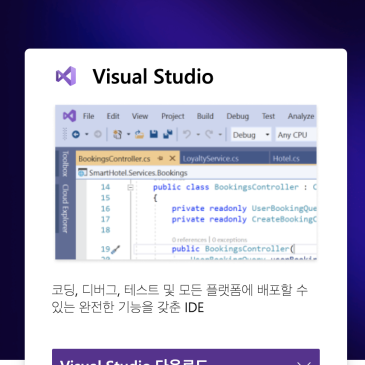365x365 pixels.
Task: Click the open file folder icon
Action: pyautogui.click(x=139, y=134)
